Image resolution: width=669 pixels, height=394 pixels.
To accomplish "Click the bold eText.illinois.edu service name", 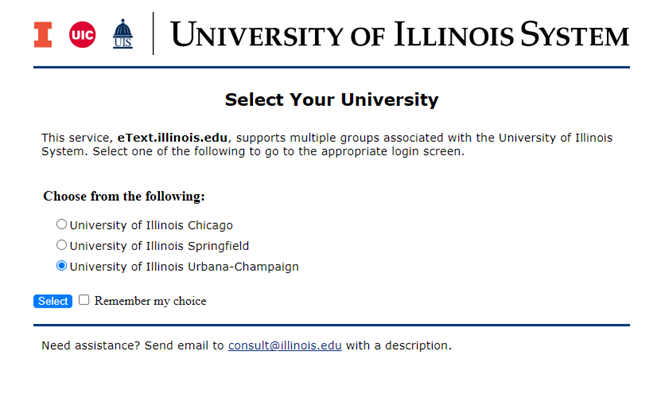I will coord(172,138).
